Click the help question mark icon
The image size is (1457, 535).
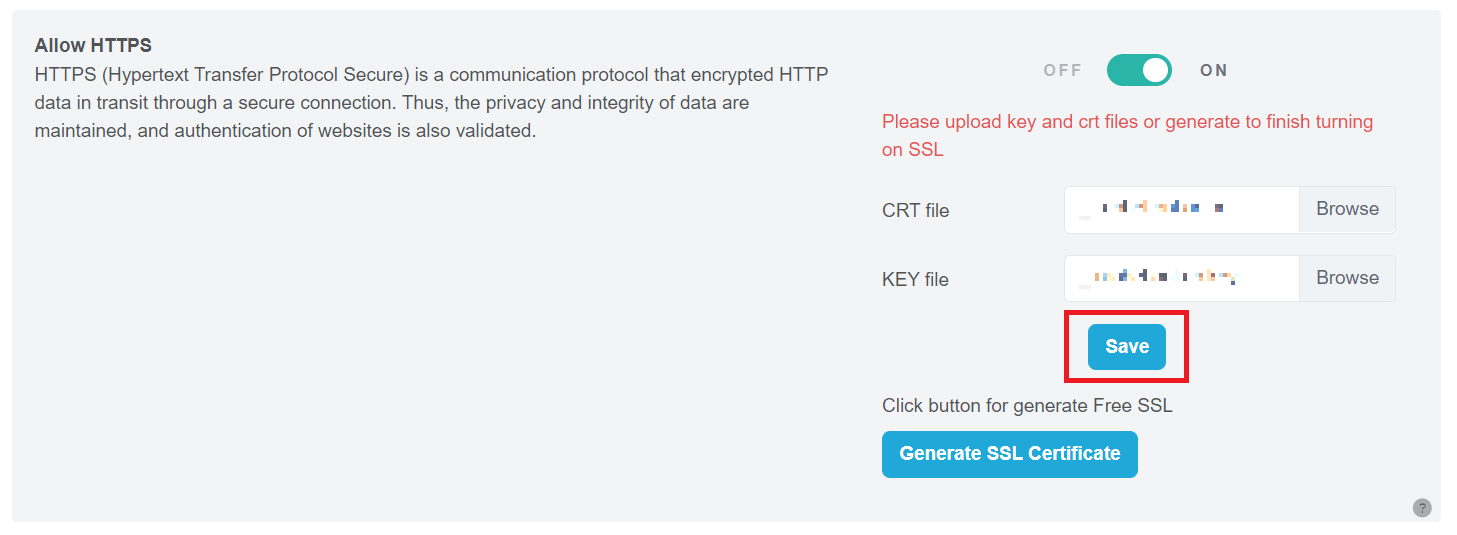(1422, 508)
